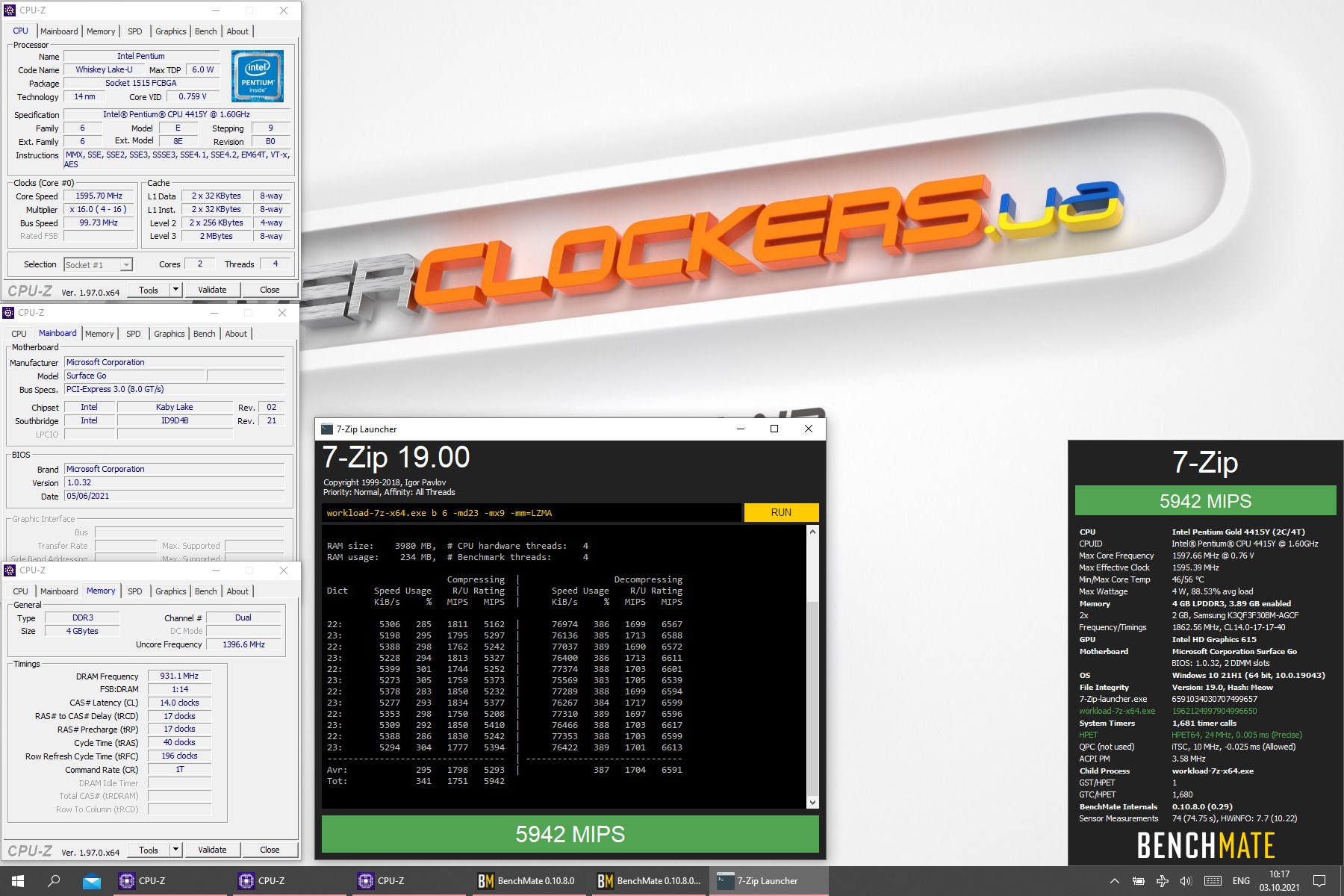Click Close in Memory CPU-Z window
This screenshot has height=896, width=1344.
point(270,850)
